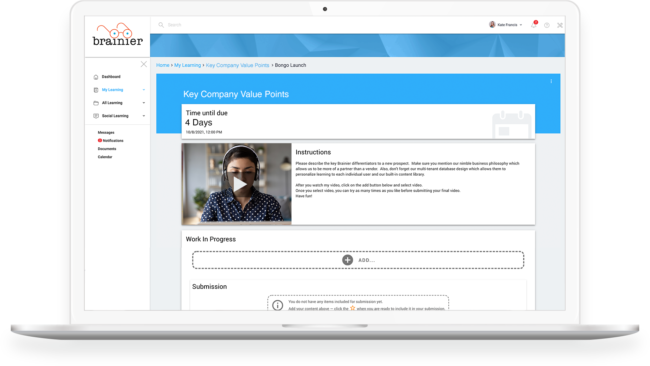Image resolution: width=650 pixels, height=366 pixels.
Task: Open Messages in the sidebar
Action: (x=106, y=133)
